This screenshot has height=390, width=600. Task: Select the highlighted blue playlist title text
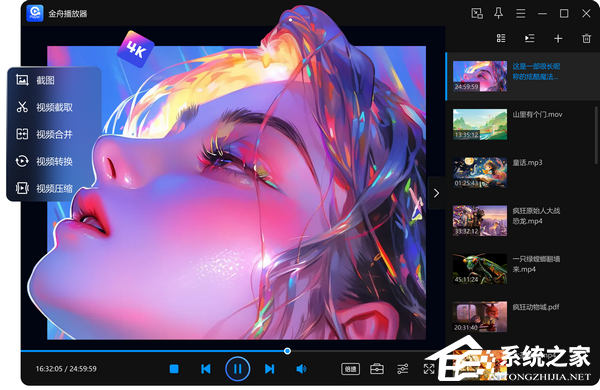click(x=536, y=72)
